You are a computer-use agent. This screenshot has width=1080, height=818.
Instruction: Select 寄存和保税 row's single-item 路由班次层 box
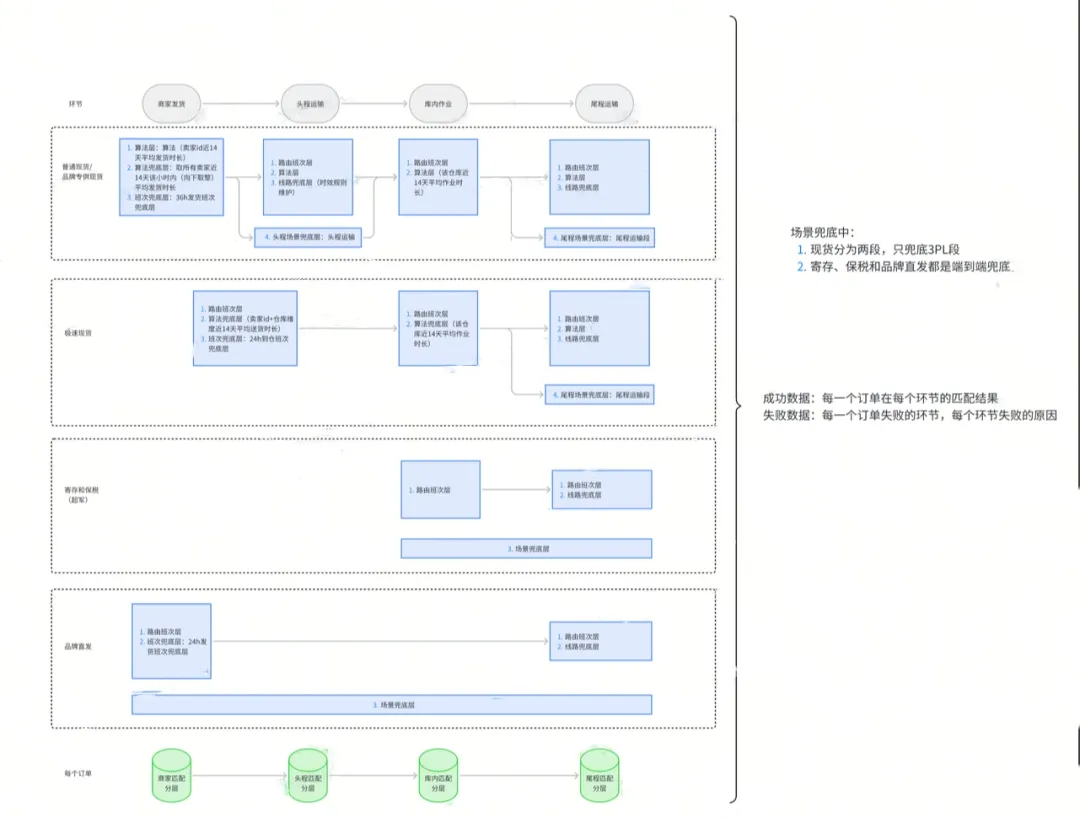coord(440,490)
